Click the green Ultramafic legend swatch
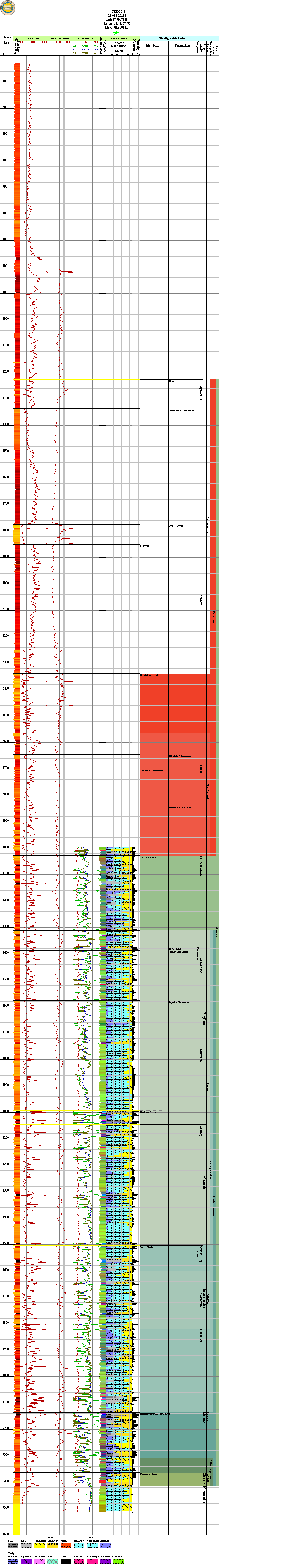Screen dimensions: 285x1568 pos(119,1561)
